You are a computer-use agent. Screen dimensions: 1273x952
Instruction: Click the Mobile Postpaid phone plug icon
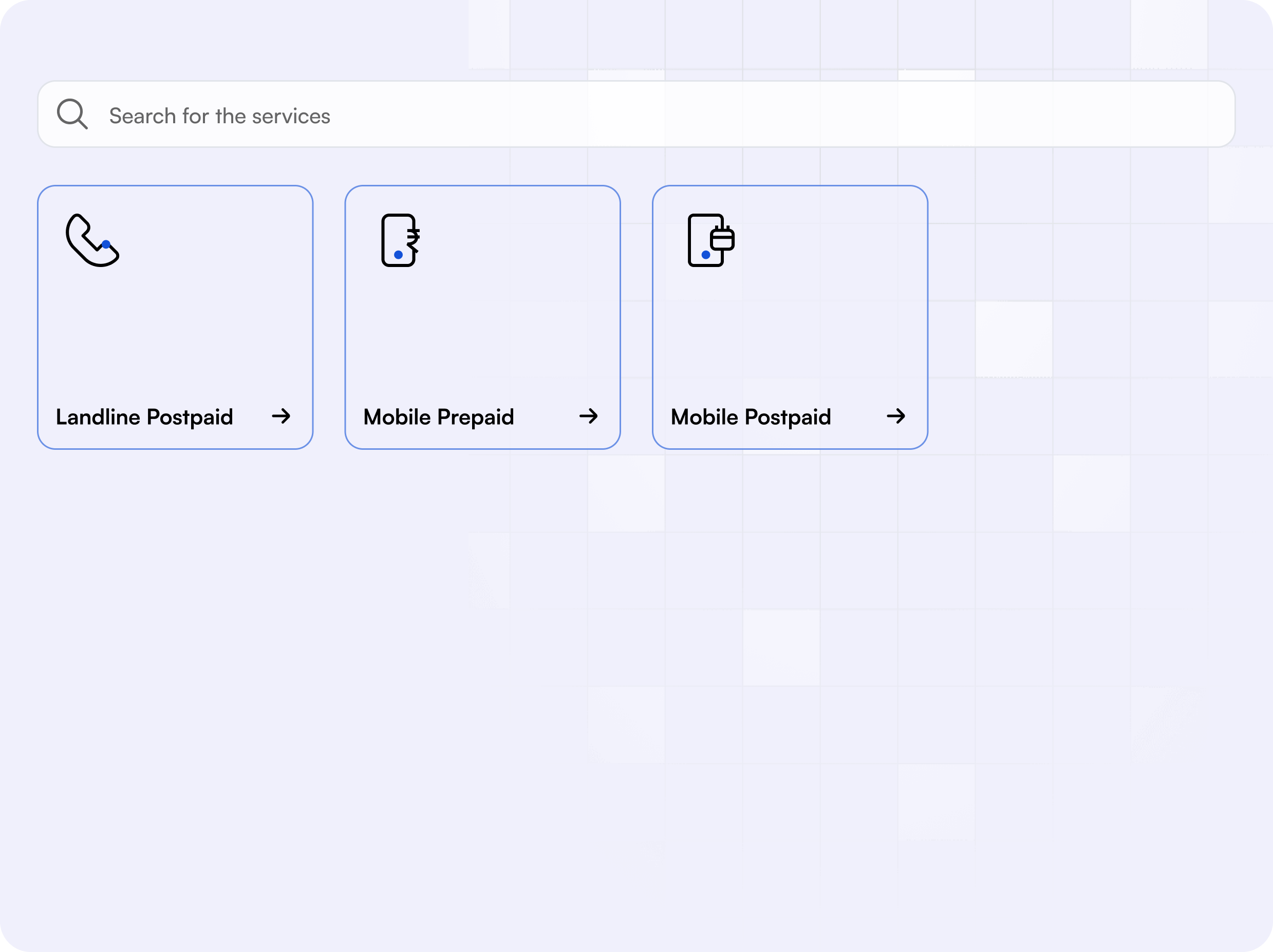tap(712, 240)
